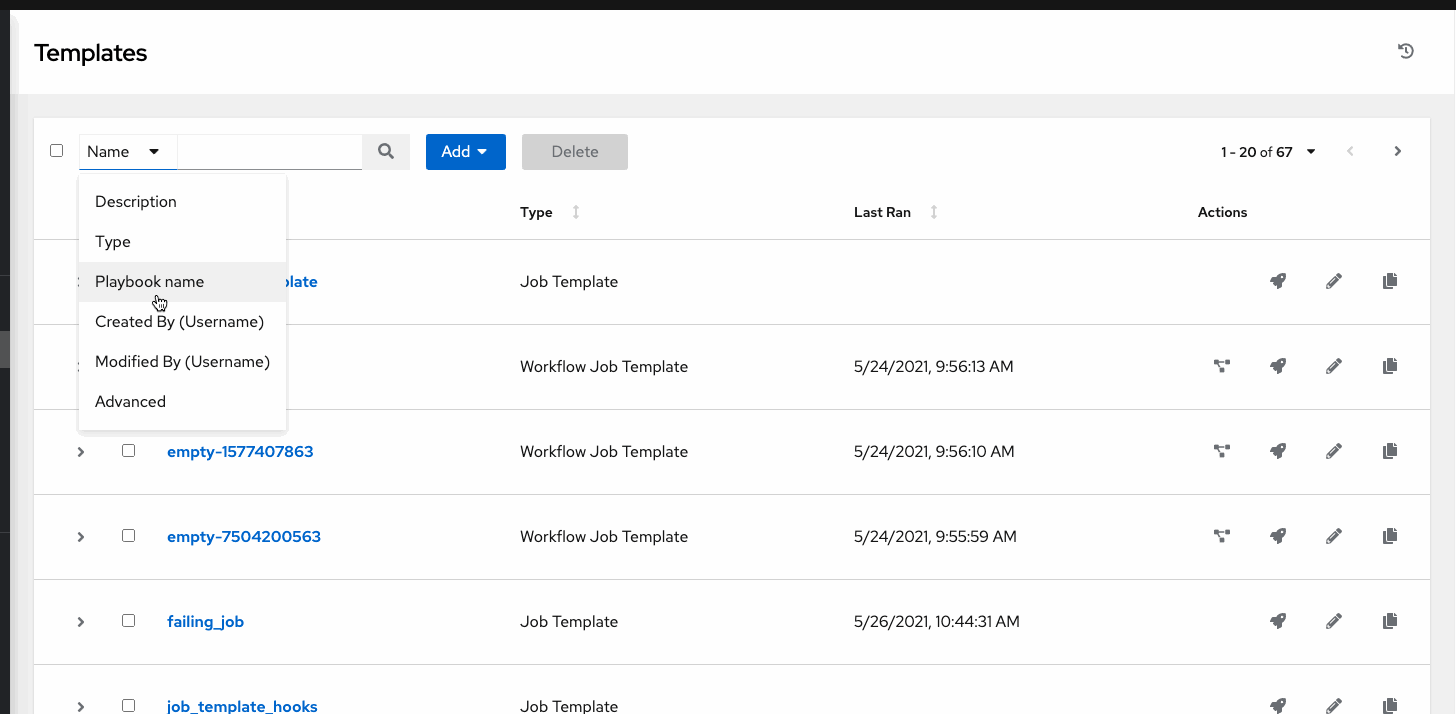Open the Name search-key dropdown
This screenshot has width=1456, height=714.
tap(128, 152)
